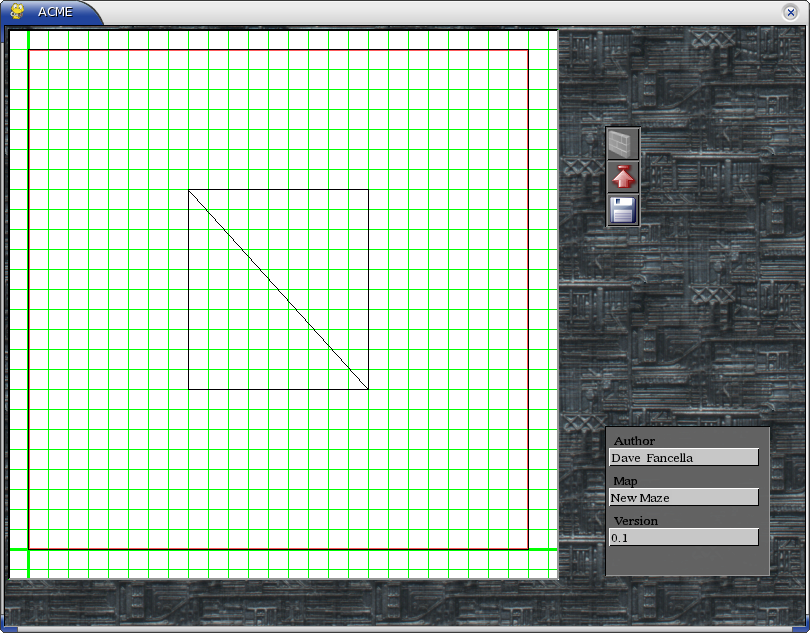Click the inner square's bottom-left corner
810x633 pixels.
189,389
